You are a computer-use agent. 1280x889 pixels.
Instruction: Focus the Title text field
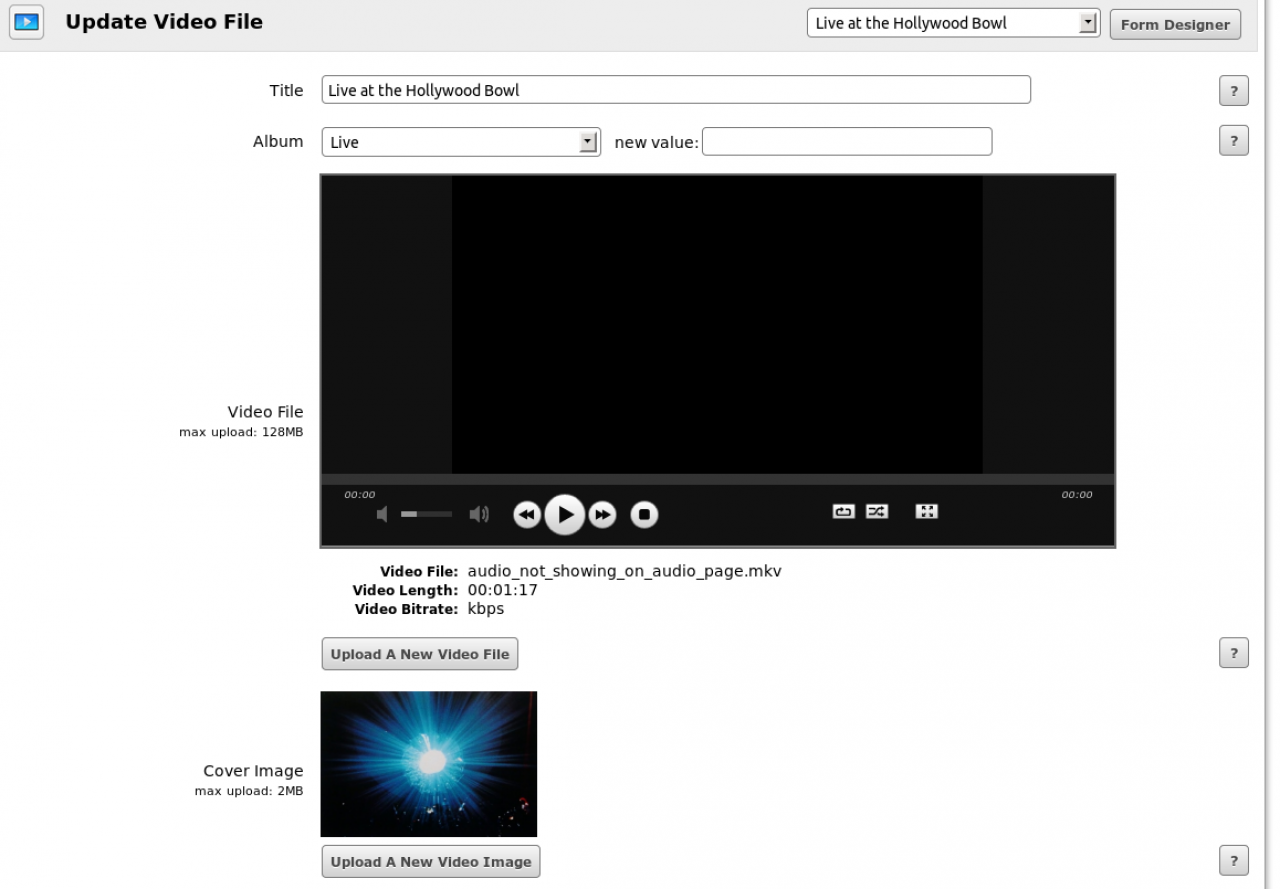pyautogui.click(x=676, y=90)
